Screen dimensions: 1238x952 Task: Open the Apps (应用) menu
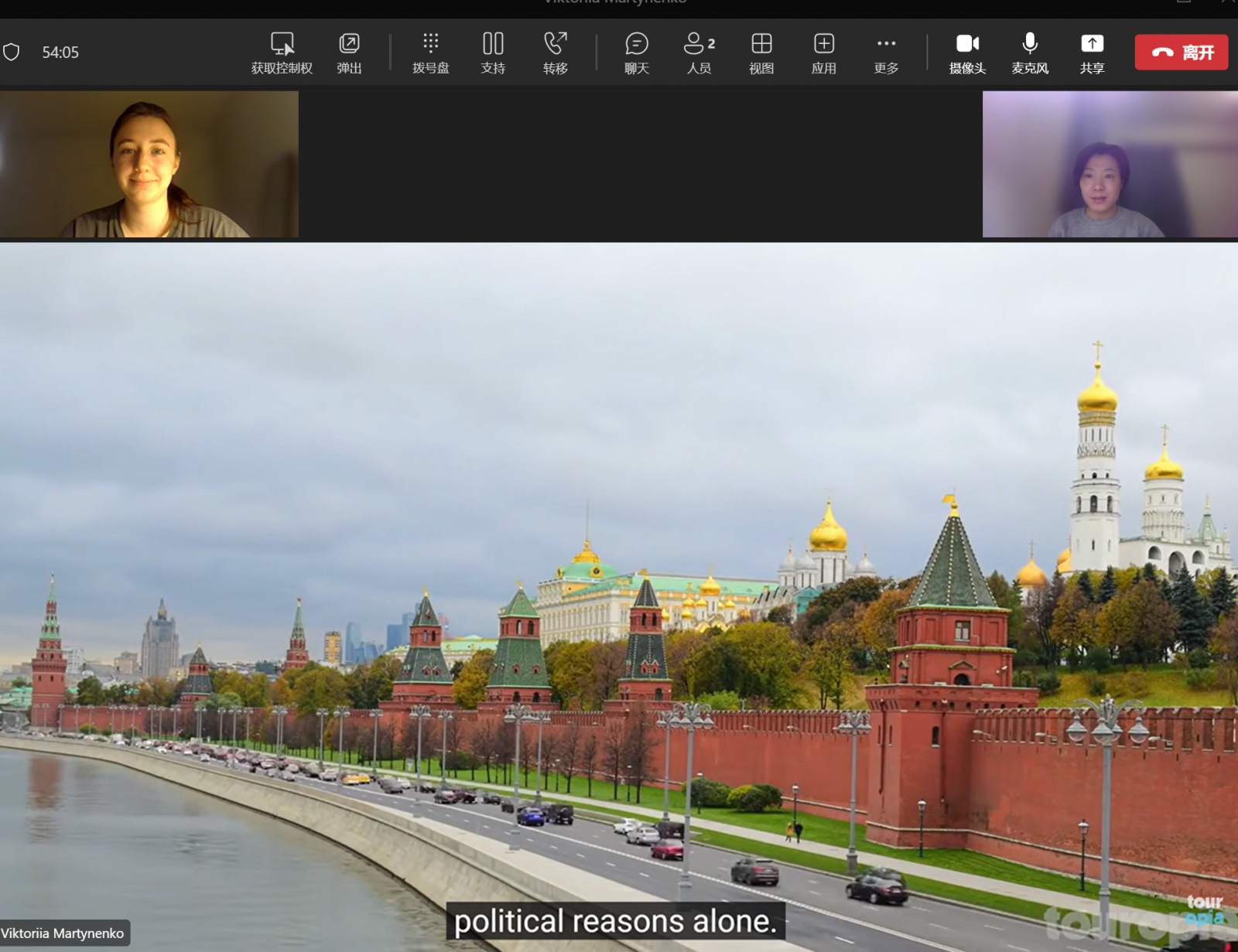(x=823, y=44)
